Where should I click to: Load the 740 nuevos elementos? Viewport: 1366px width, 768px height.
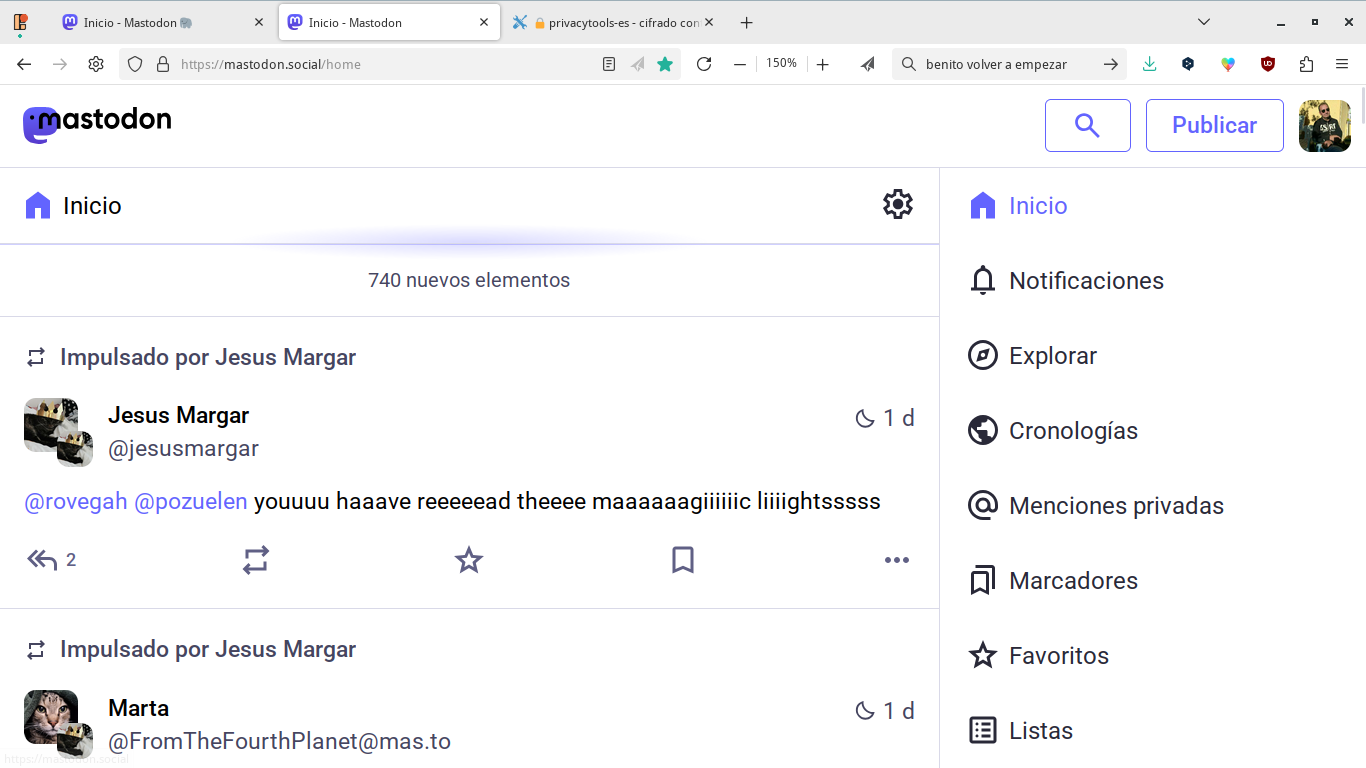click(469, 280)
